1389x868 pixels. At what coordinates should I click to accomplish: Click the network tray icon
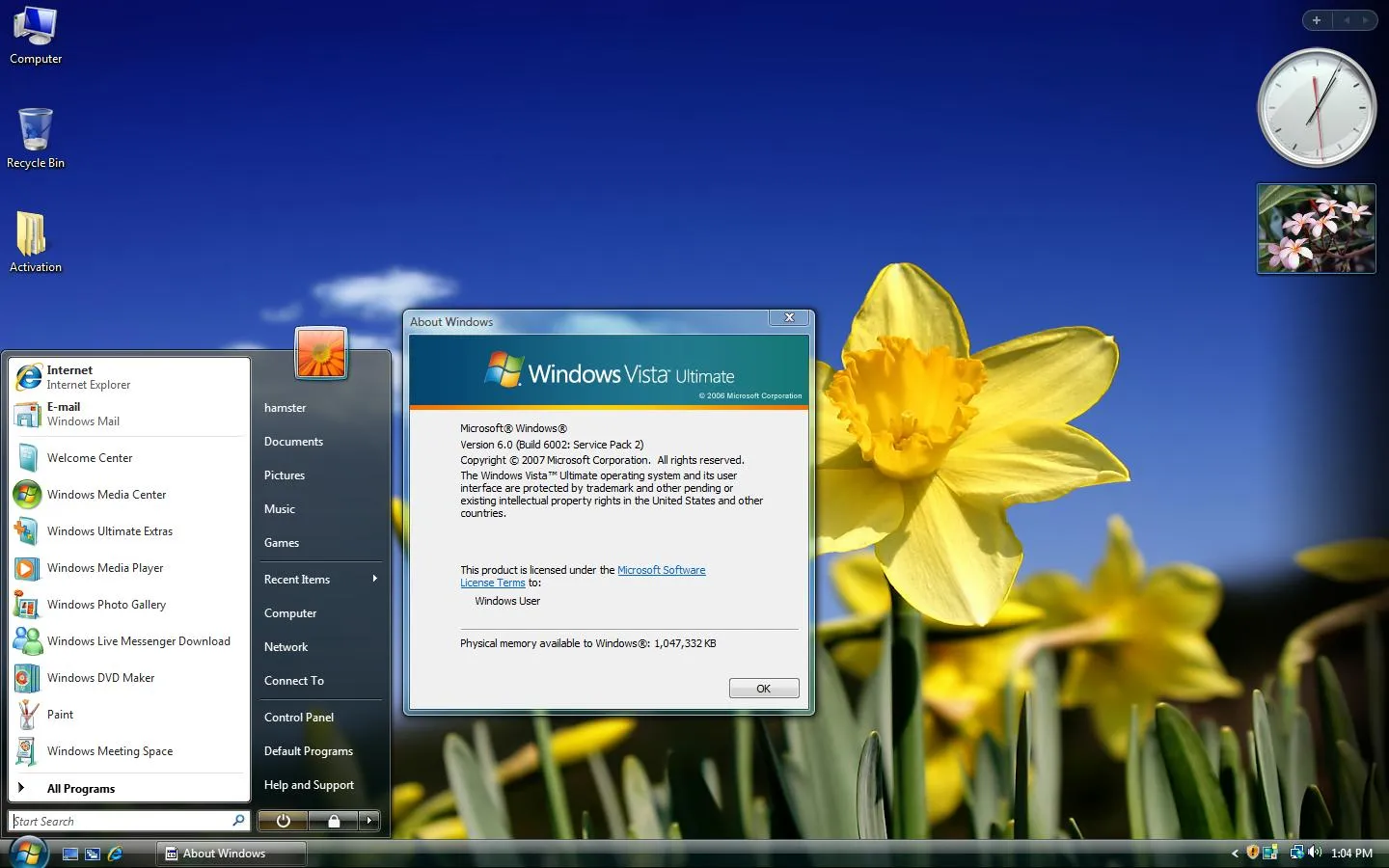coord(1297,853)
